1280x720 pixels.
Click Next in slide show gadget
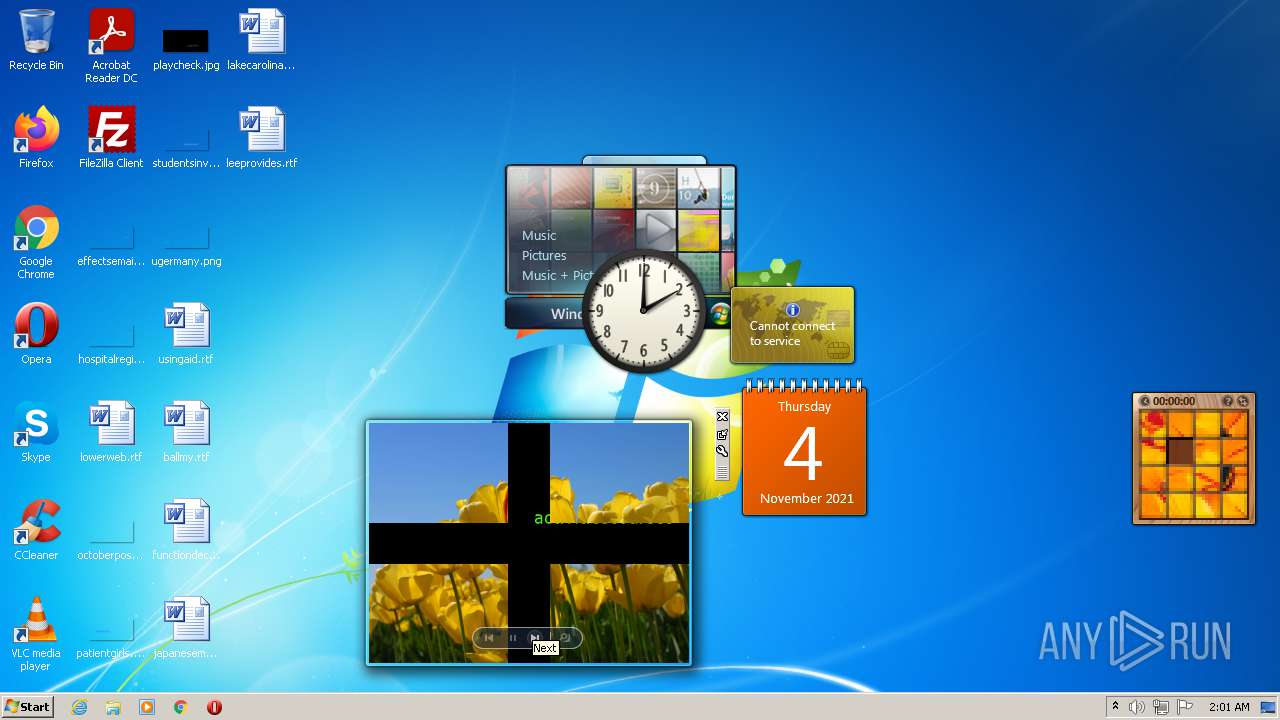point(536,637)
